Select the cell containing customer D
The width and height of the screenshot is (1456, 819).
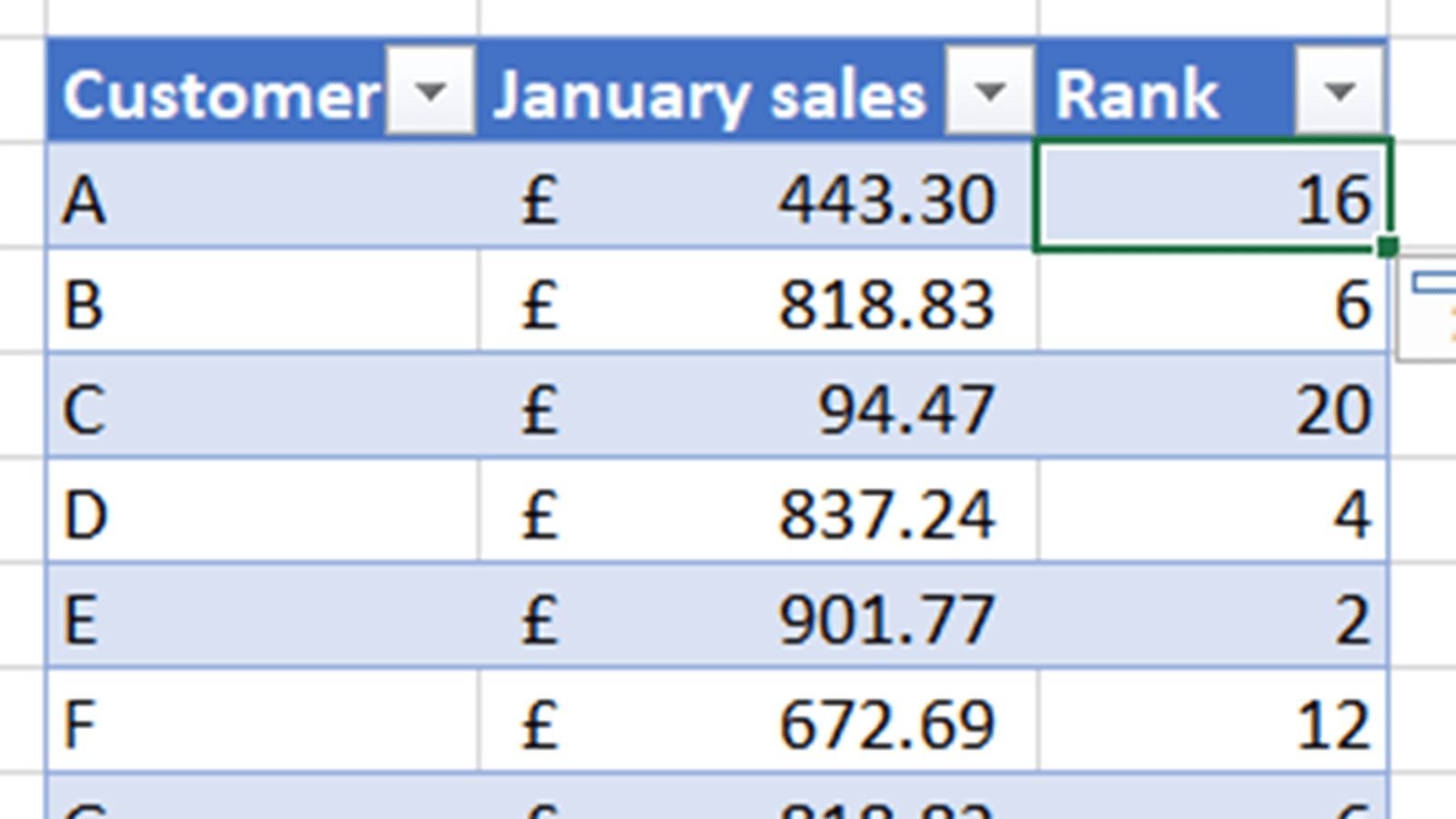[262, 514]
